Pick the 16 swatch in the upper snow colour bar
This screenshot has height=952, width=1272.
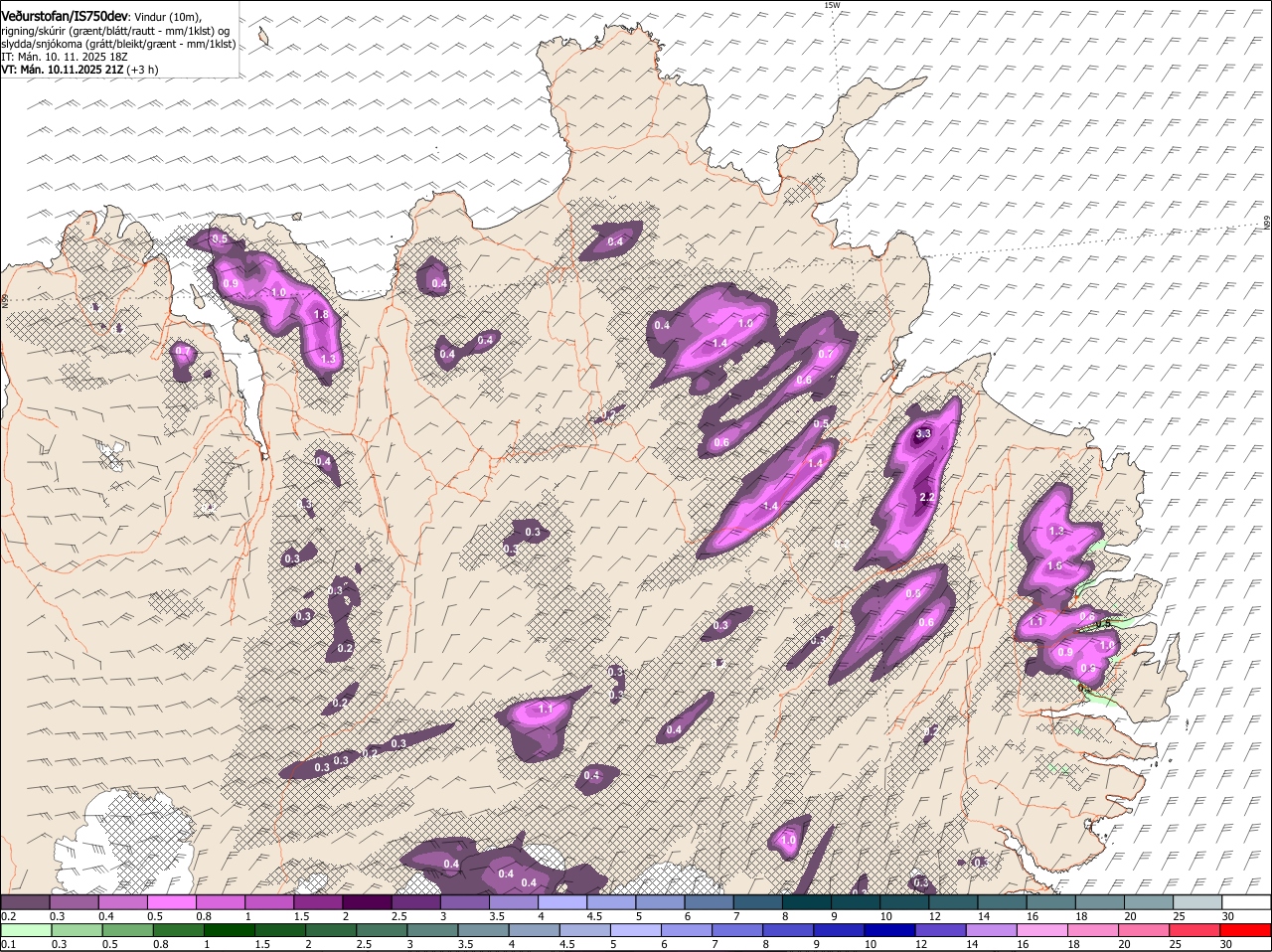(x=1050, y=902)
